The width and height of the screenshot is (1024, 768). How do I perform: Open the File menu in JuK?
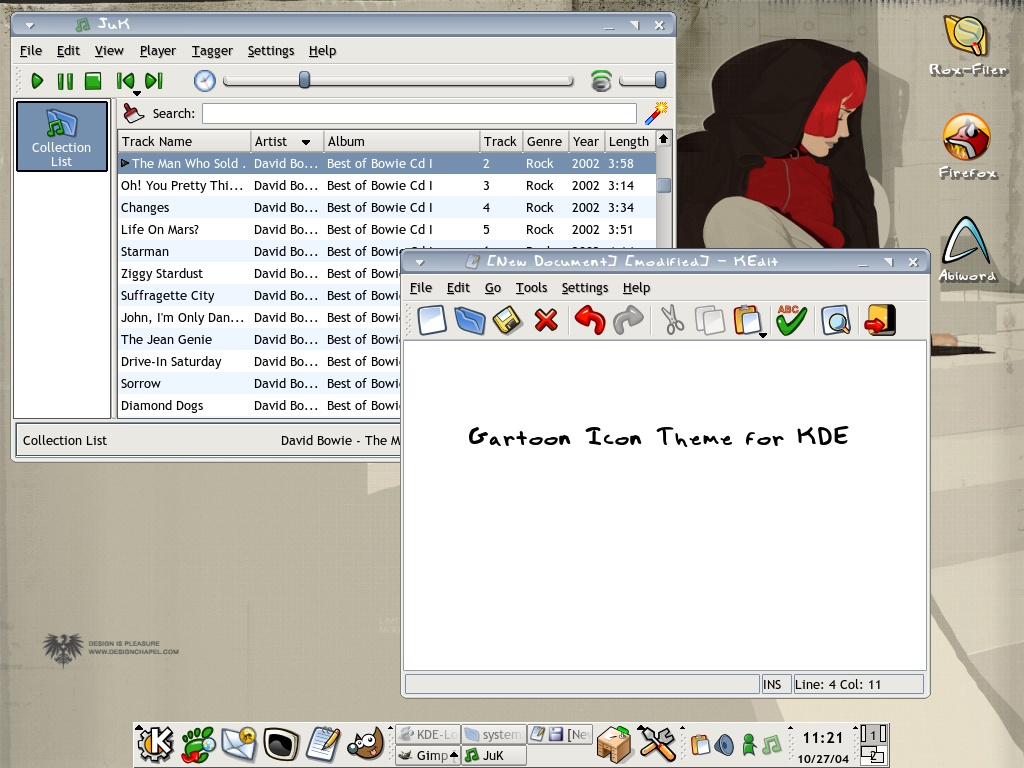(31, 50)
